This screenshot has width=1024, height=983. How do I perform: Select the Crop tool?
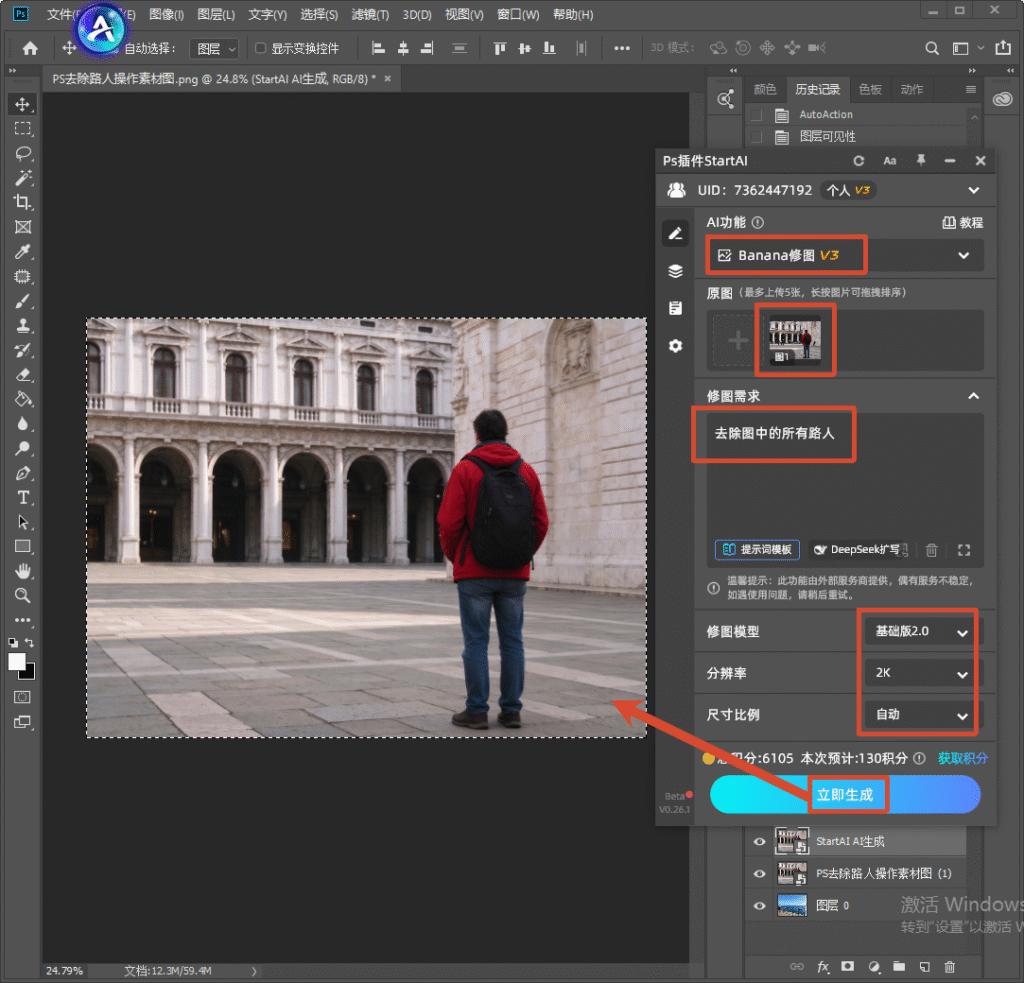click(23, 202)
